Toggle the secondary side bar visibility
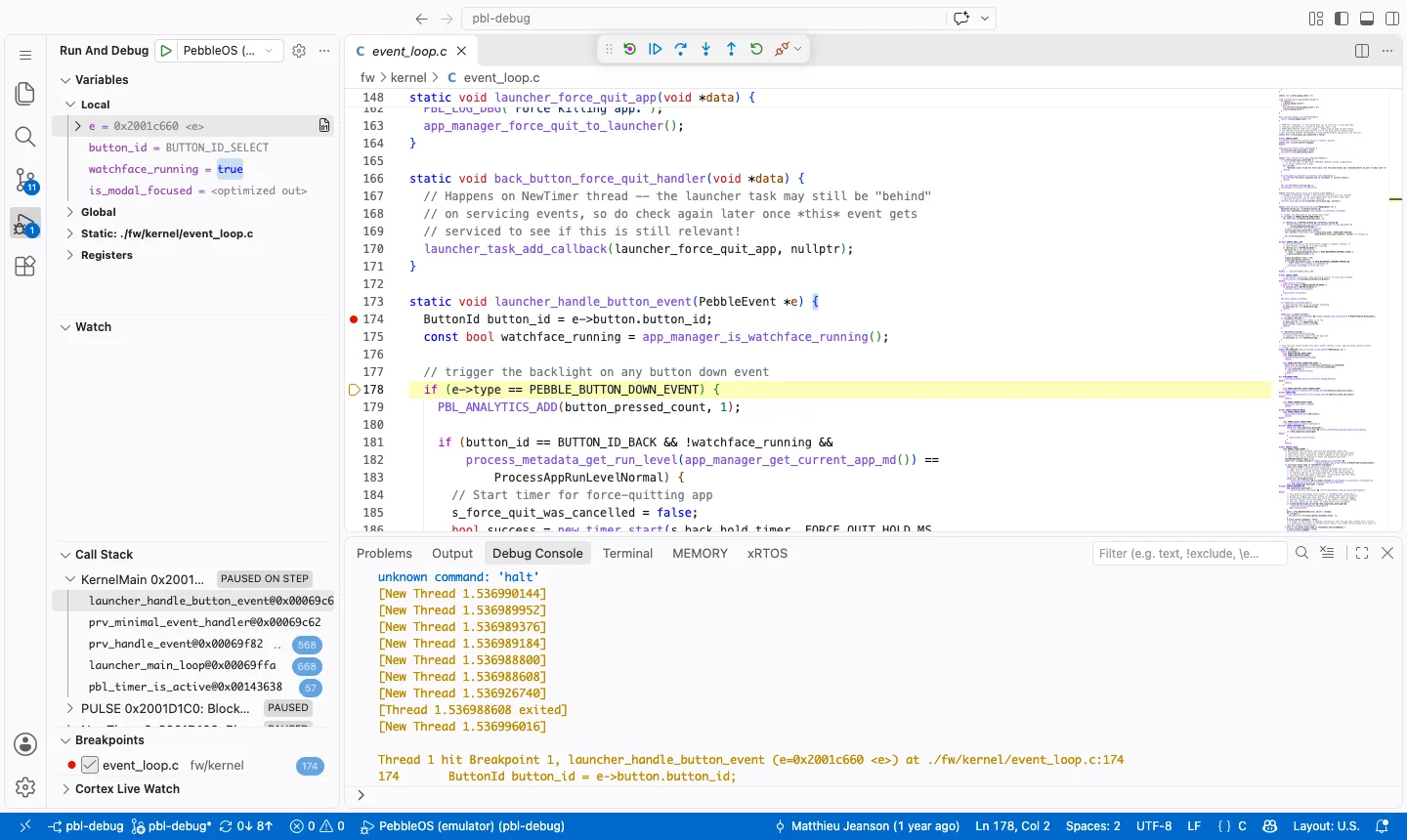Image resolution: width=1407 pixels, height=840 pixels. coord(1392,19)
